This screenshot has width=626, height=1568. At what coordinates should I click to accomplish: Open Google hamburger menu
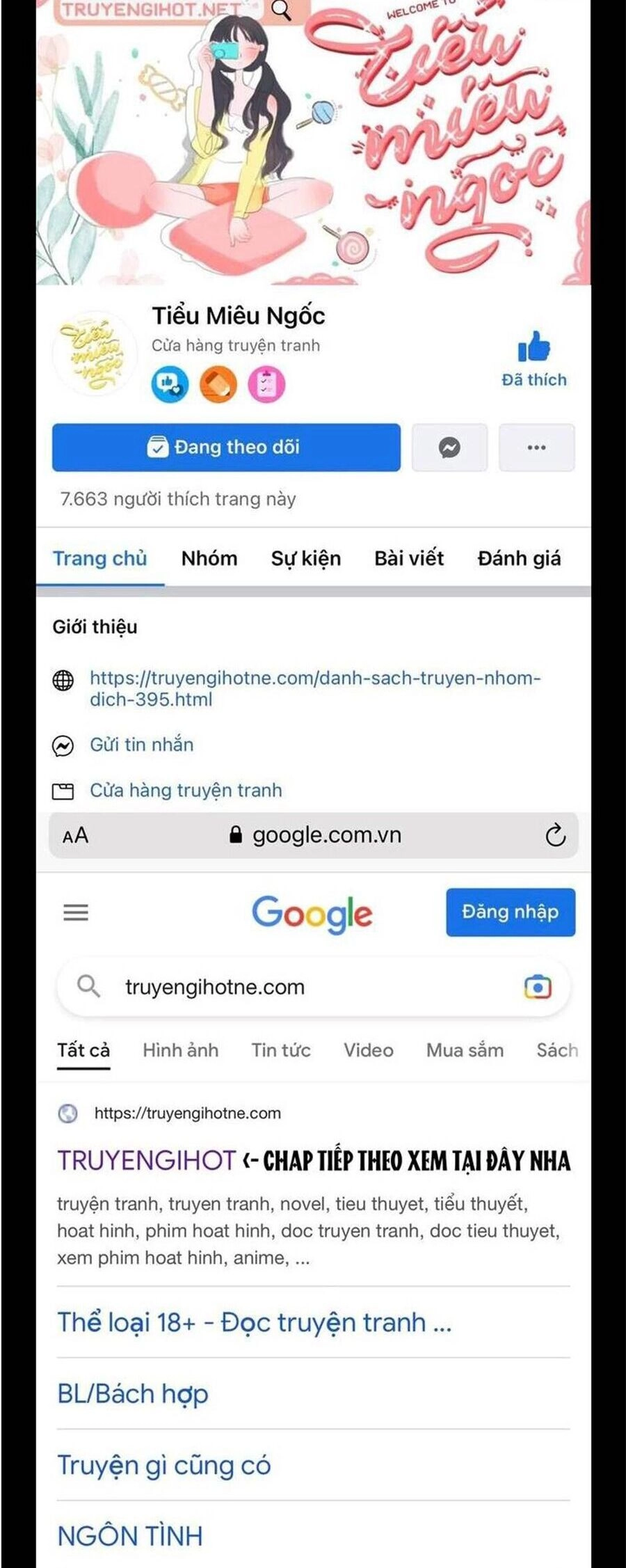pos(76,912)
